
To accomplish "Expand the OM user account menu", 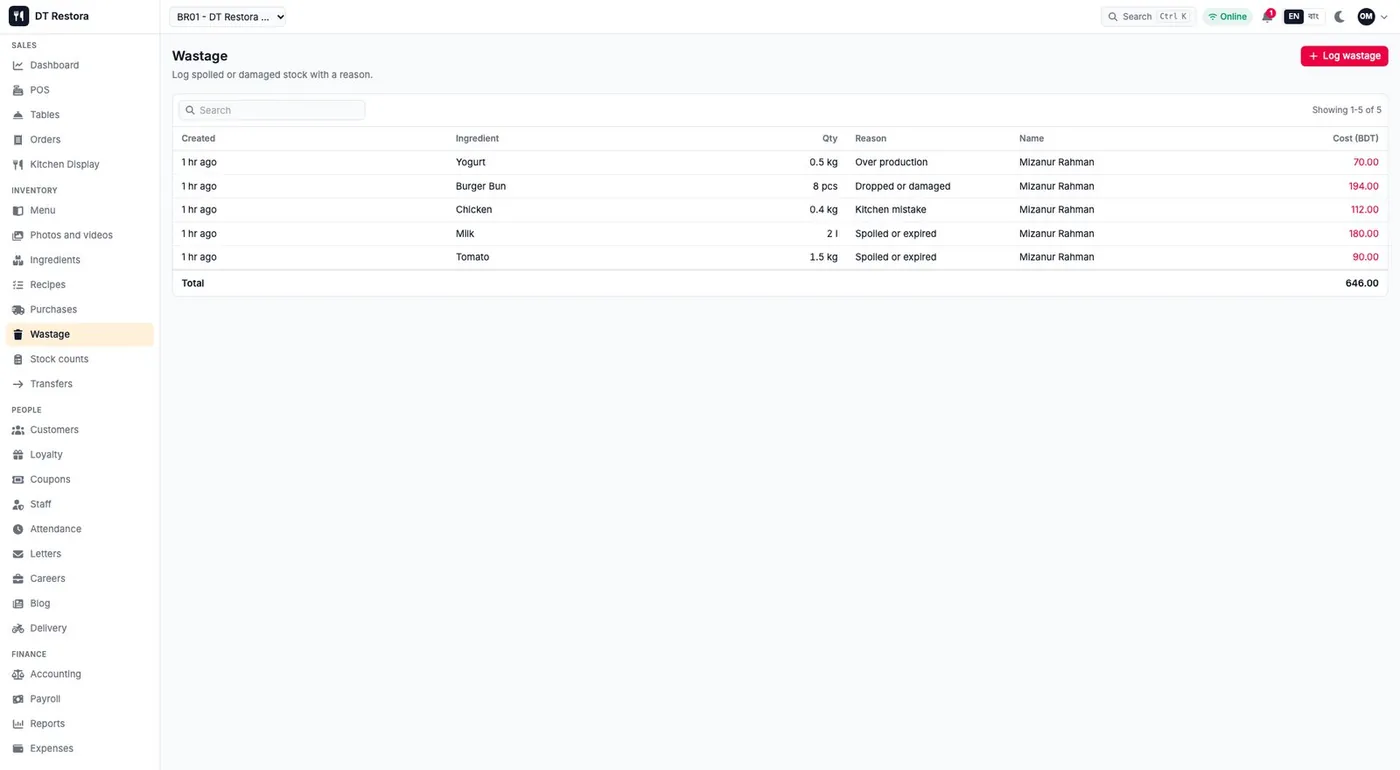I will [x=1372, y=17].
